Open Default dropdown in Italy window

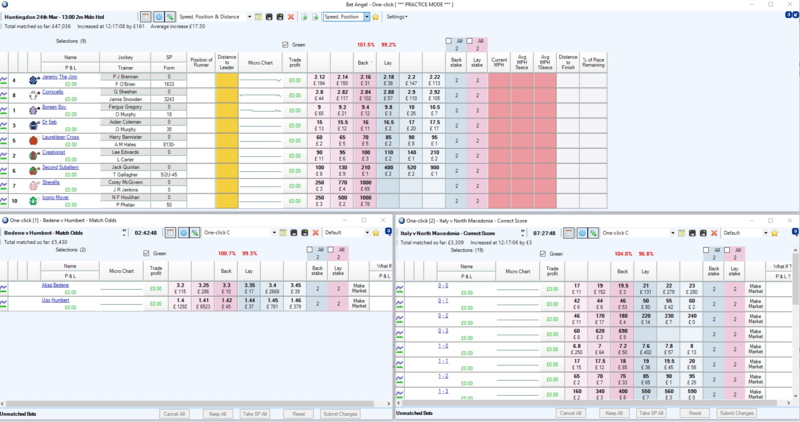[765, 233]
